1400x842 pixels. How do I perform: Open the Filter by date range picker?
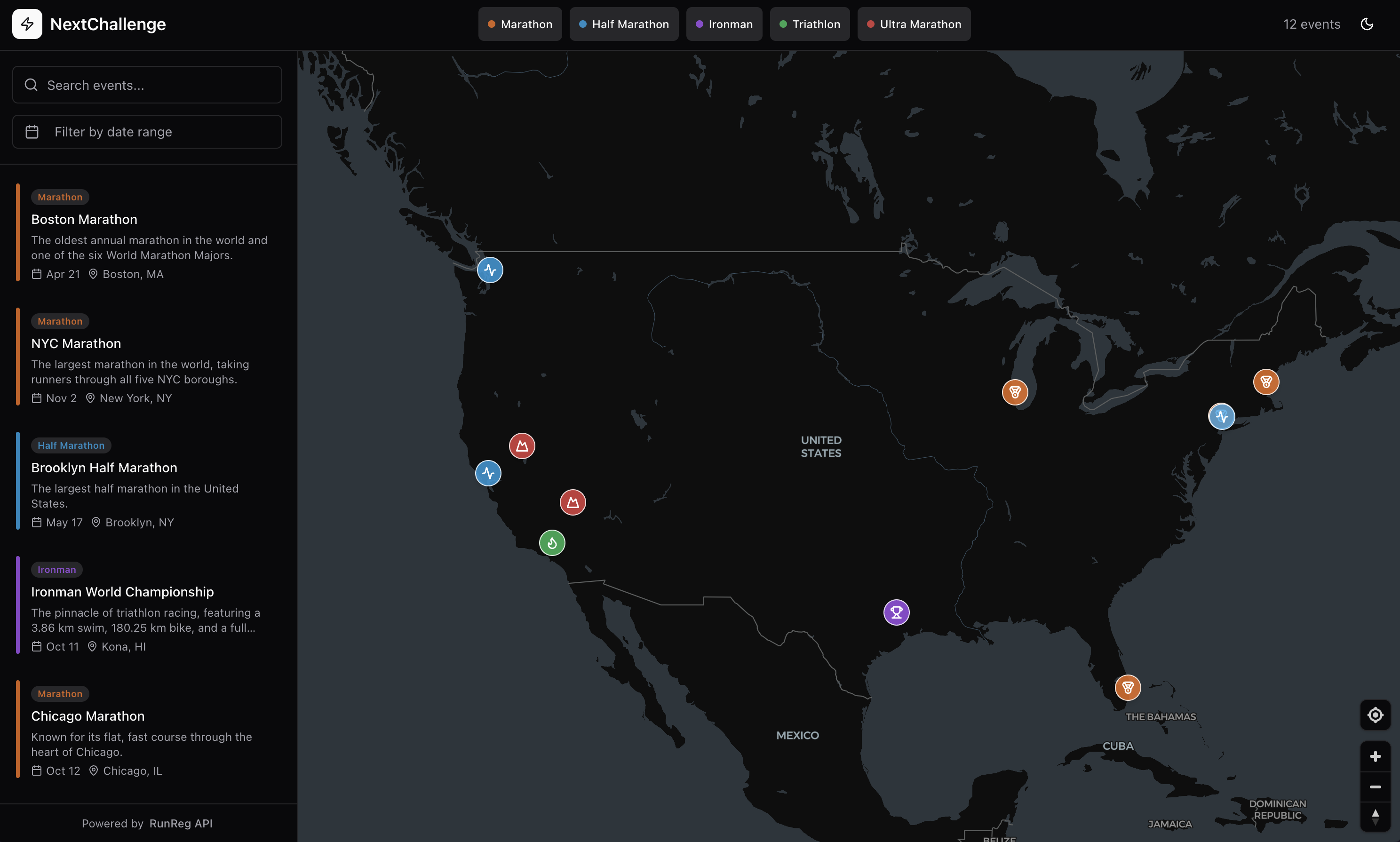coord(147,132)
